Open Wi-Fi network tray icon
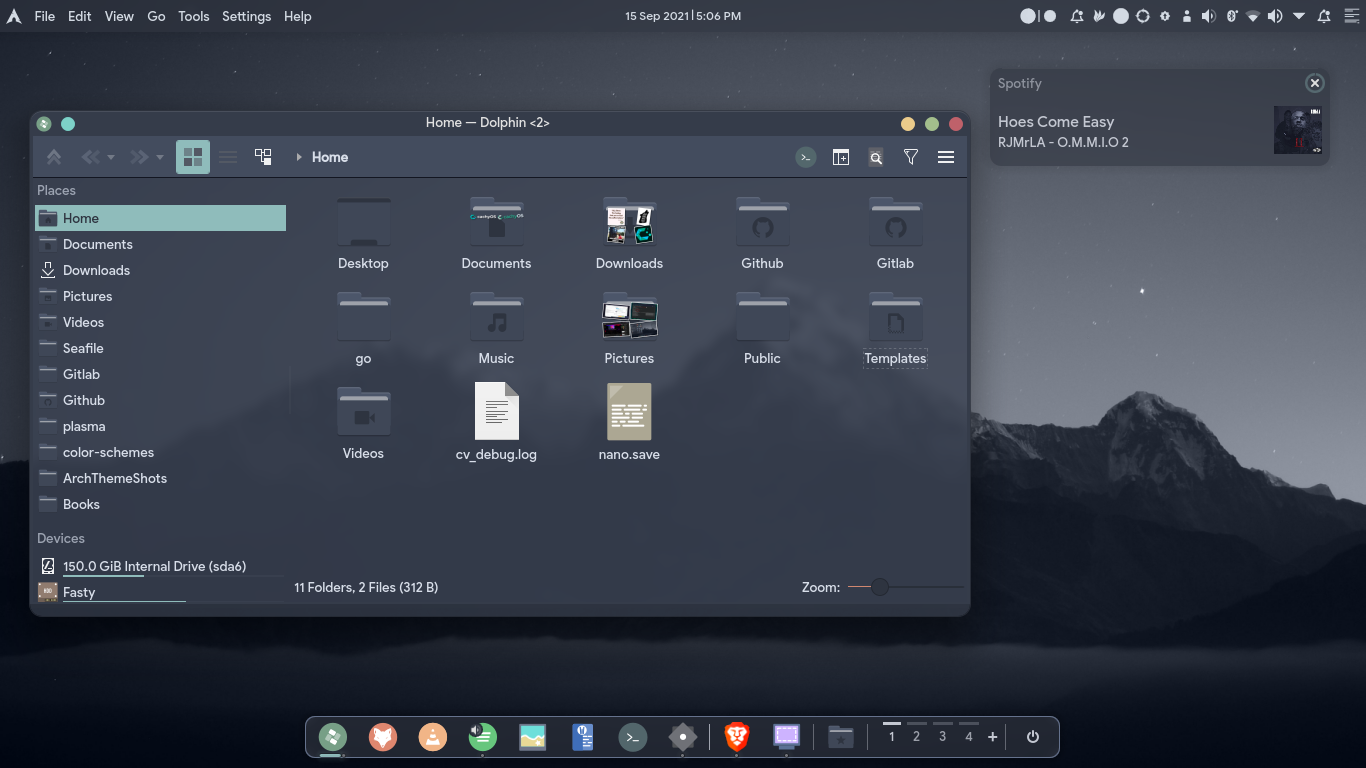 pyautogui.click(x=1253, y=16)
